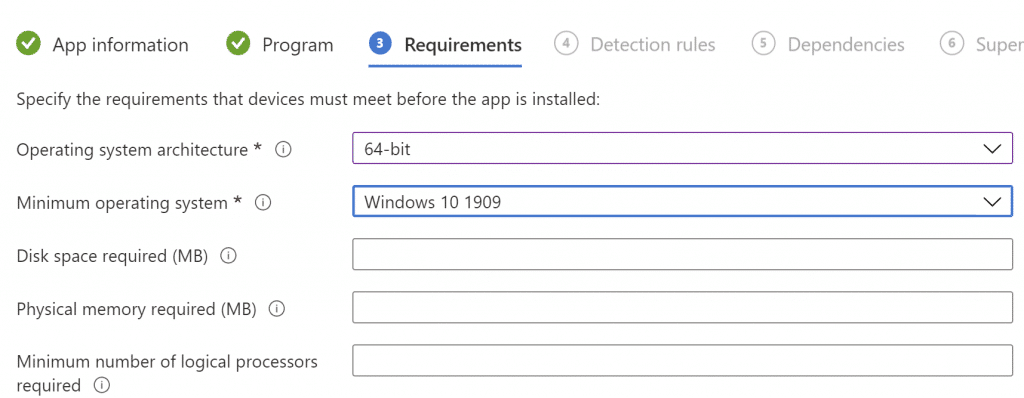Click the Physical memory required info icon
The image size is (1024, 398).
tap(277, 309)
